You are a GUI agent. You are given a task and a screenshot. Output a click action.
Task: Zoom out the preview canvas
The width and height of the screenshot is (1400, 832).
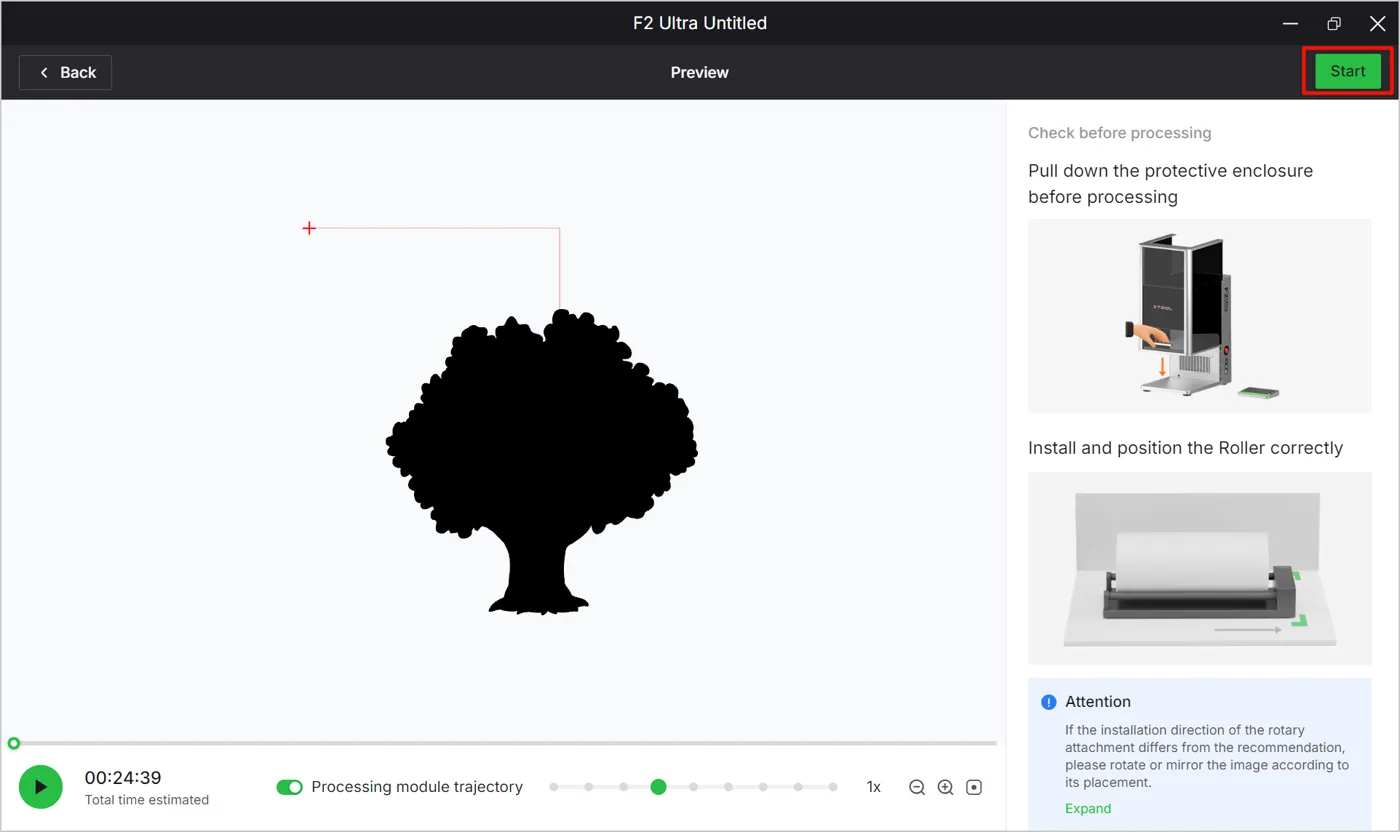coord(917,788)
